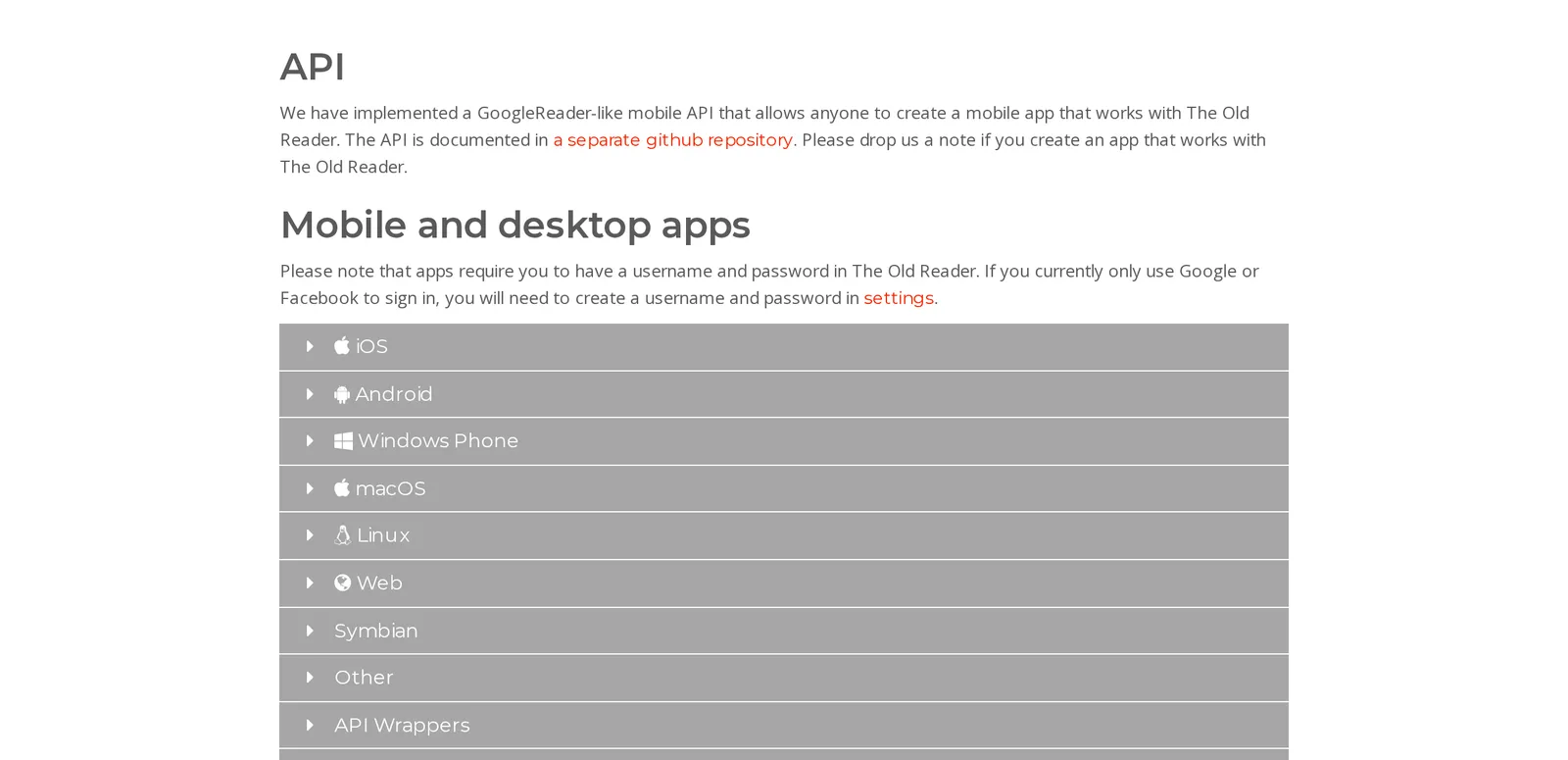
Task: Click the macOS section label
Action: [x=390, y=488]
